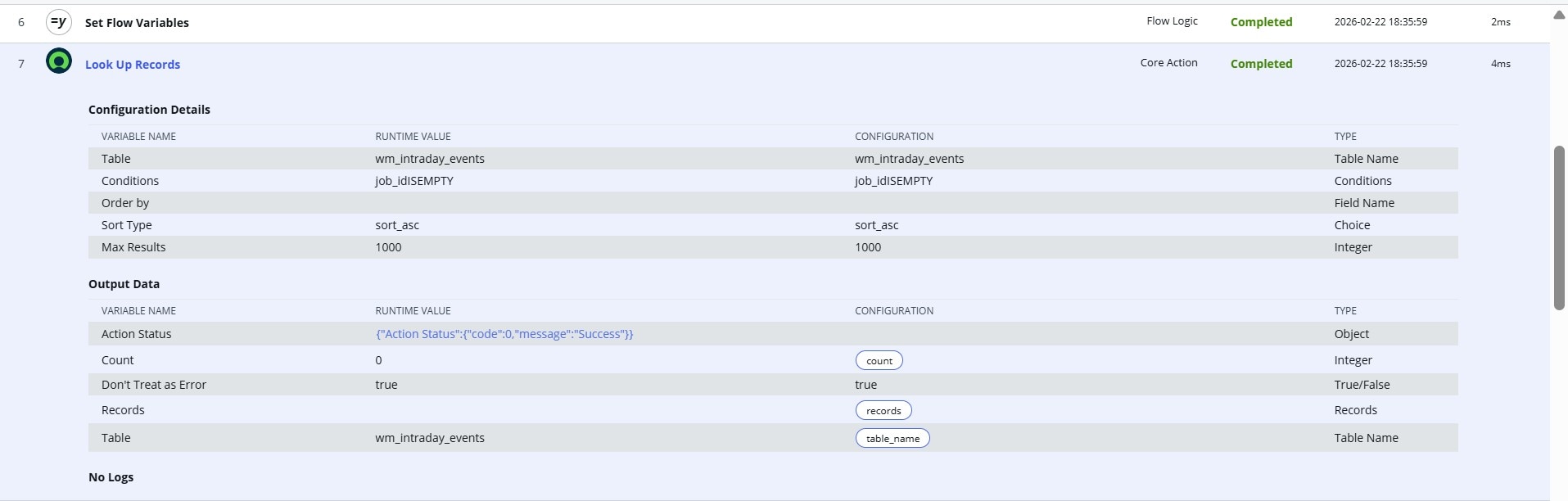
Task: Open the Action Status JSON output link
Action: pos(504,334)
